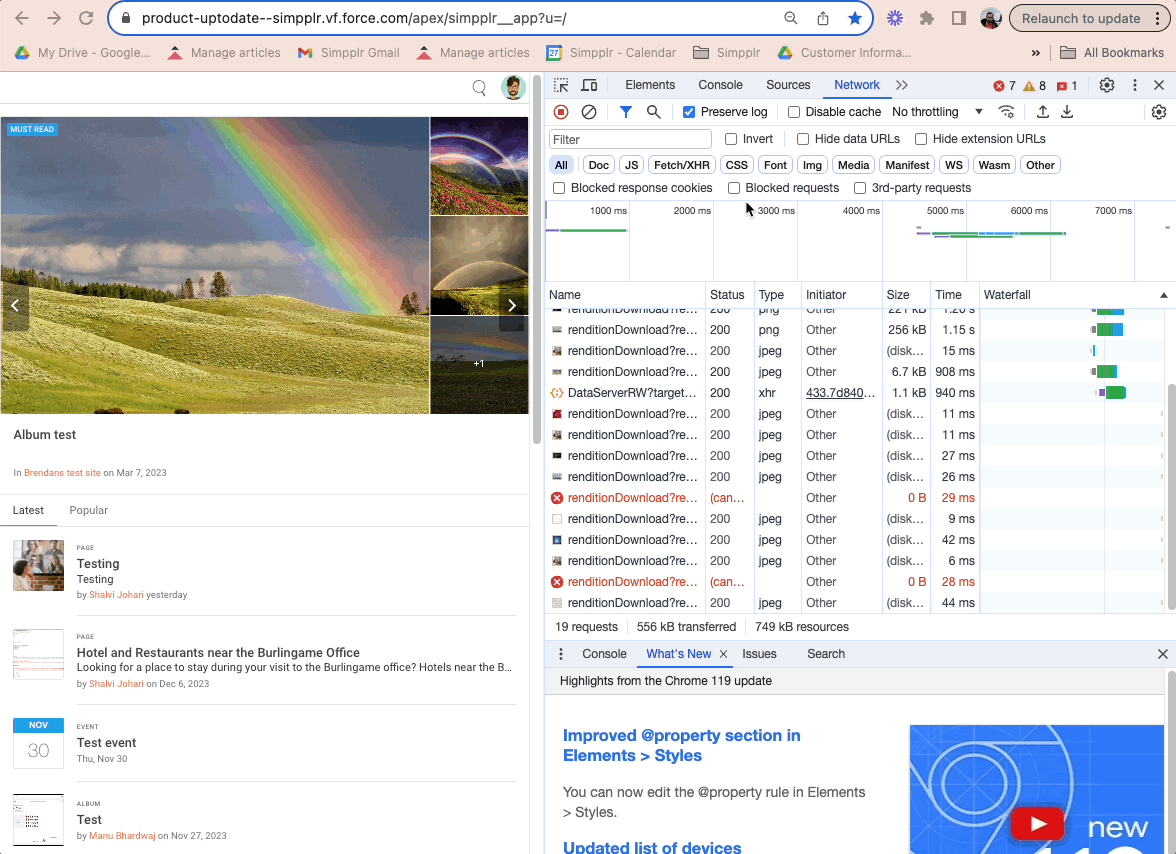This screenshot has height=854, width=1176.
Task: Enable the Disable cache checkbox
Action: pyautogui.click(x=794, y=112)
